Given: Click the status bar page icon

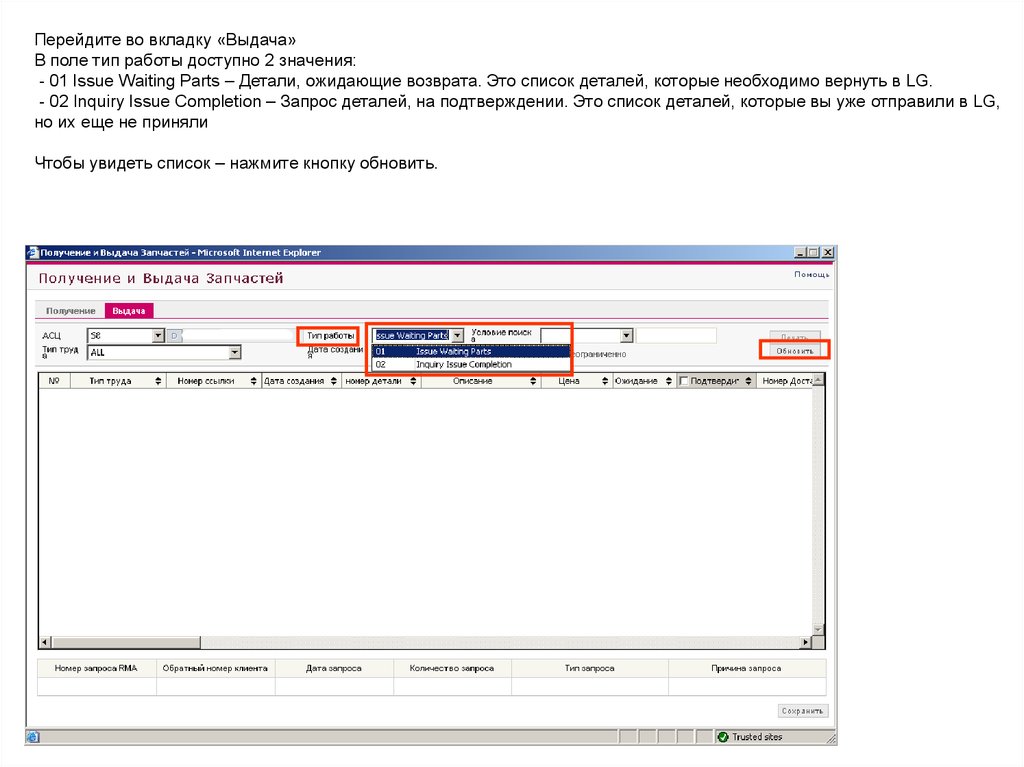Looking at the screenshot, I should click(x=33, y=737).
